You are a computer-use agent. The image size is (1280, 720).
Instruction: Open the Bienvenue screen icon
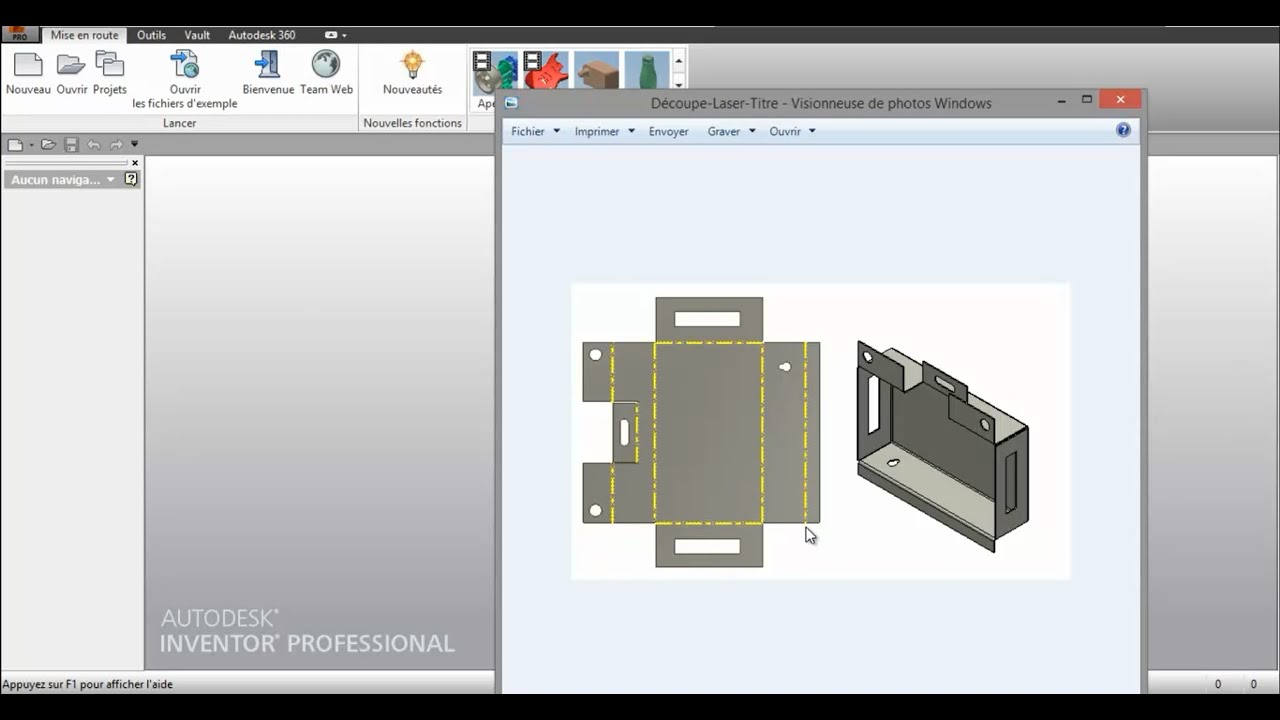pos(267,65)
